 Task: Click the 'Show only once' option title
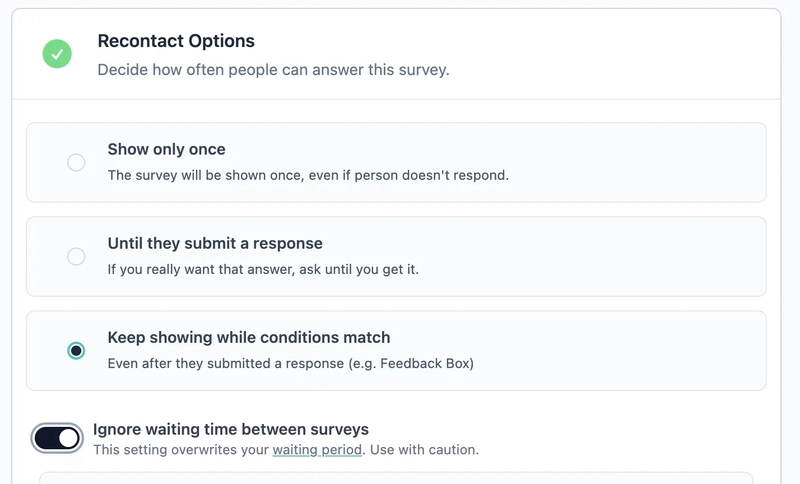tap(166, 149)
